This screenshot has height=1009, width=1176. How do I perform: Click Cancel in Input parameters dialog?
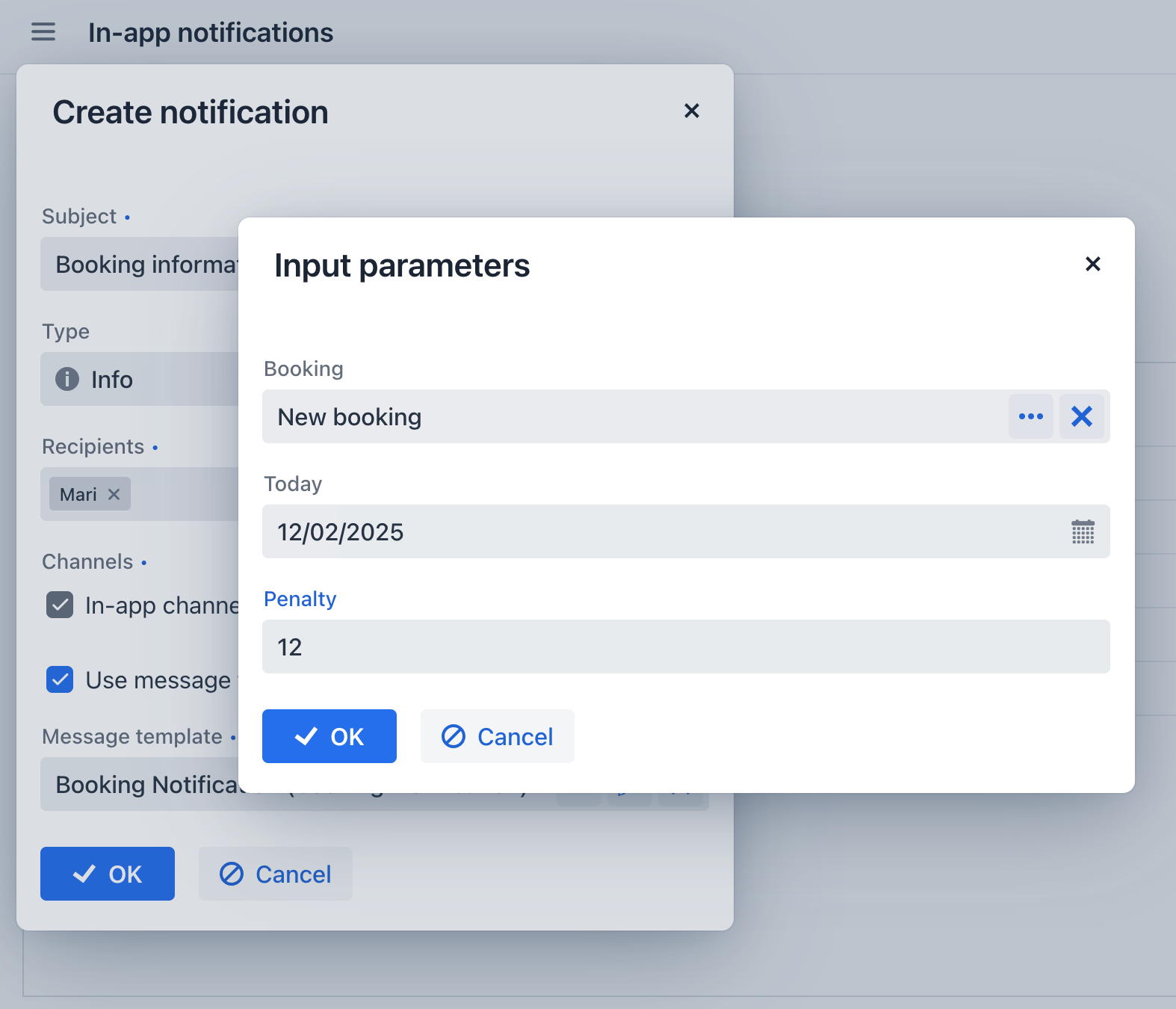click(498, 736)
